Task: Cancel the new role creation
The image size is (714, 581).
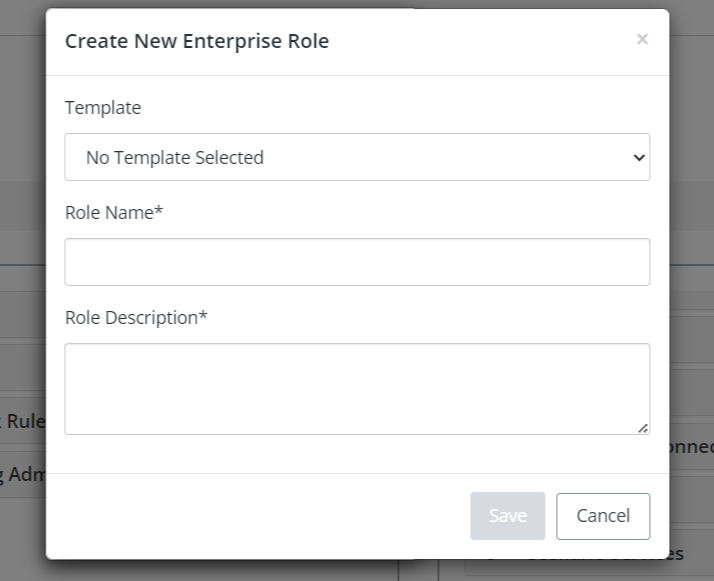Action: (603, 516)
